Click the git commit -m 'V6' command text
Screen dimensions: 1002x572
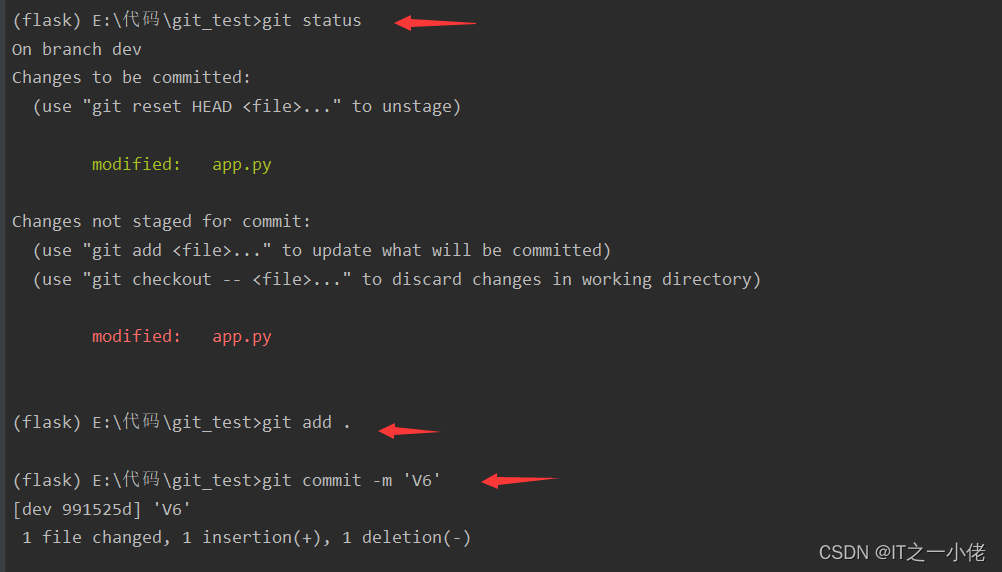351,480
